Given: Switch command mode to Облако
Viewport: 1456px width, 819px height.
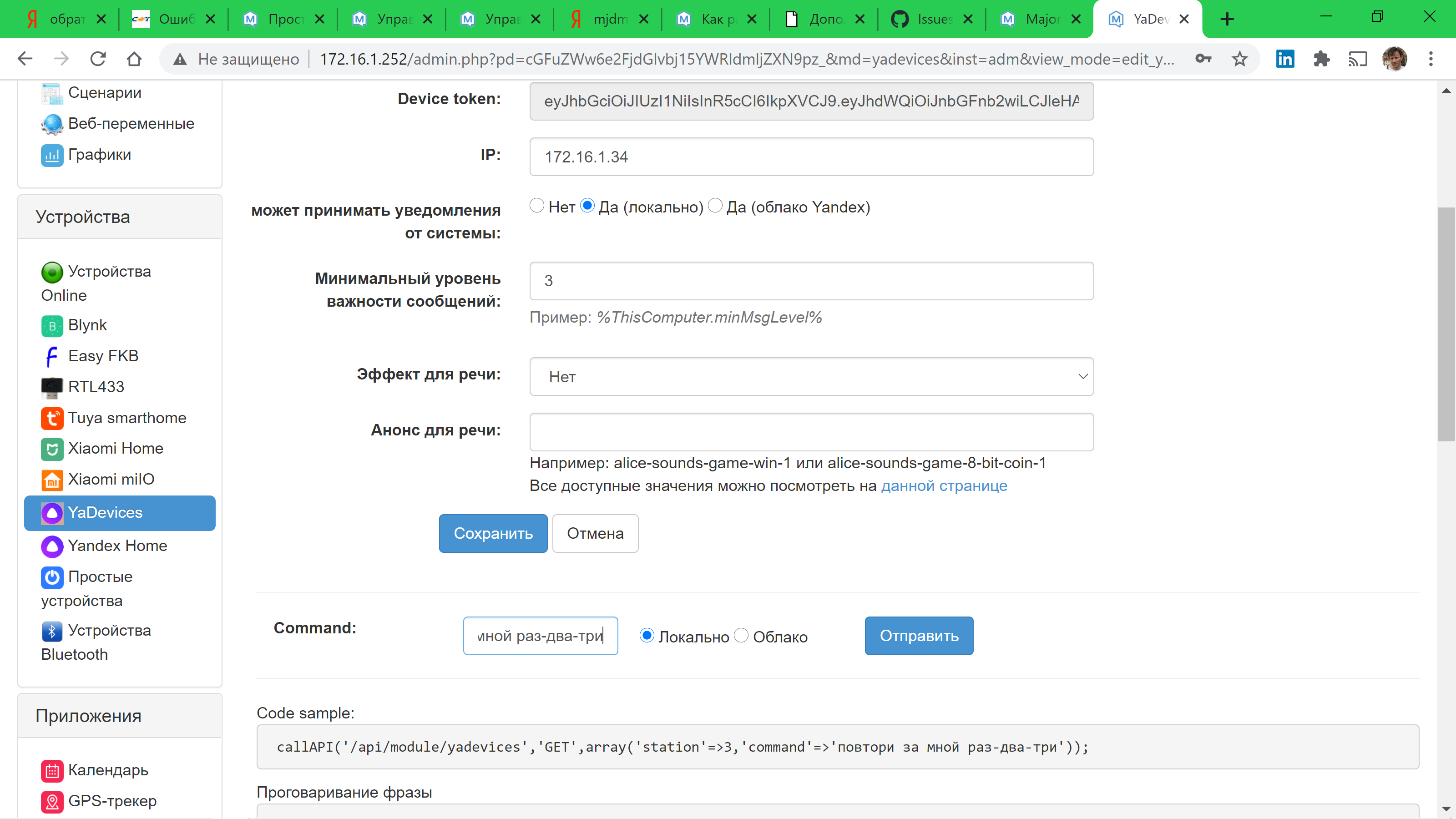Looking at the screenshot, I should coord(741,635).
